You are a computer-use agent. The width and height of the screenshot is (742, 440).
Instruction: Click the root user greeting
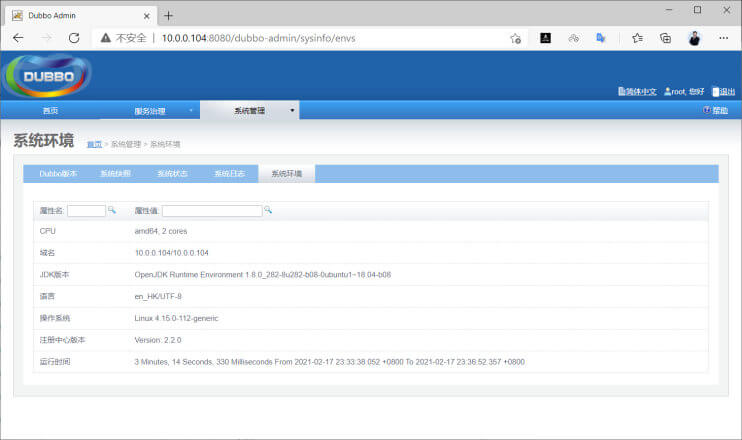click(x=684, y=91)
